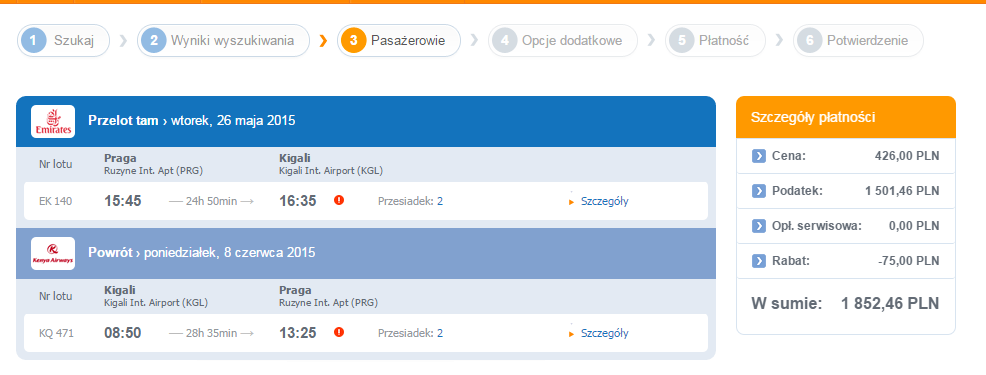This screenshot has width=986, height=375.
Task: Click red warning icon next to 16:35
Action: point(339,200)
